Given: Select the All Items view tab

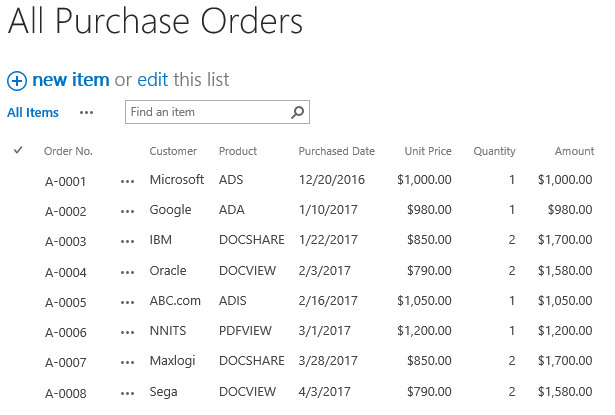Looking at the screenshot, I should coord(33,113).
